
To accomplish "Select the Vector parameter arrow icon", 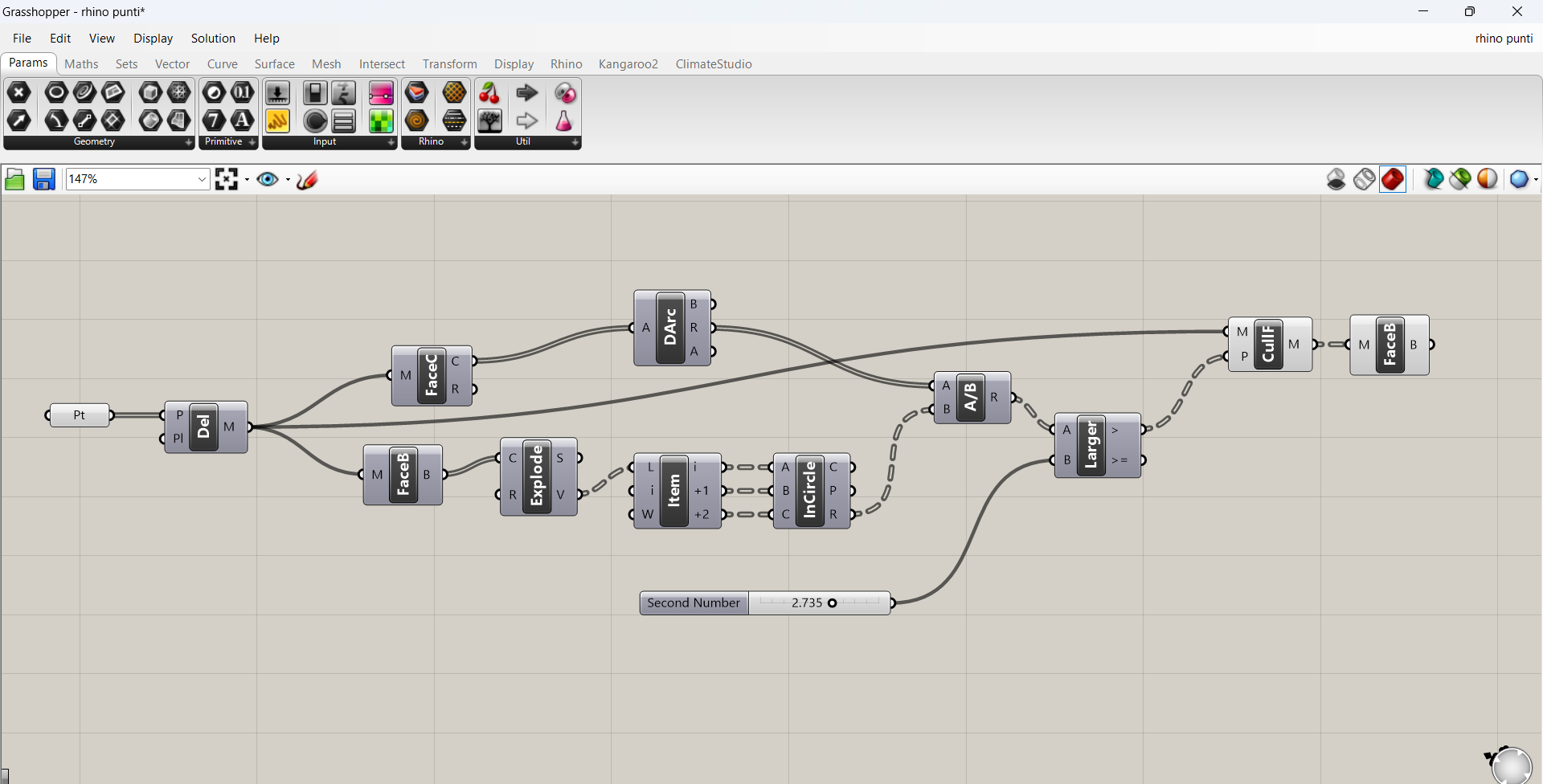I will [19, 120].
